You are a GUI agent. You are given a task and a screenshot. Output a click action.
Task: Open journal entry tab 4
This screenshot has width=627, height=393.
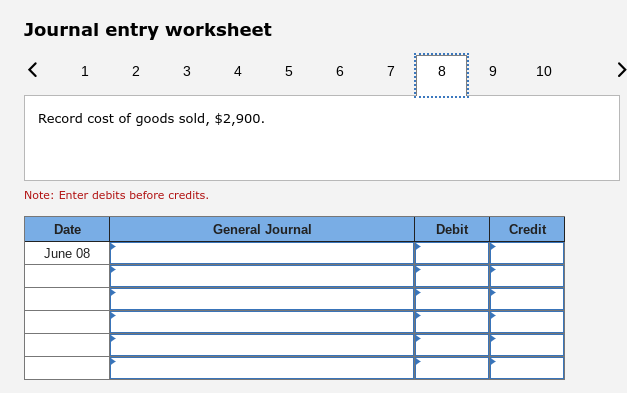pyautogui.click(x=238, y=71)
